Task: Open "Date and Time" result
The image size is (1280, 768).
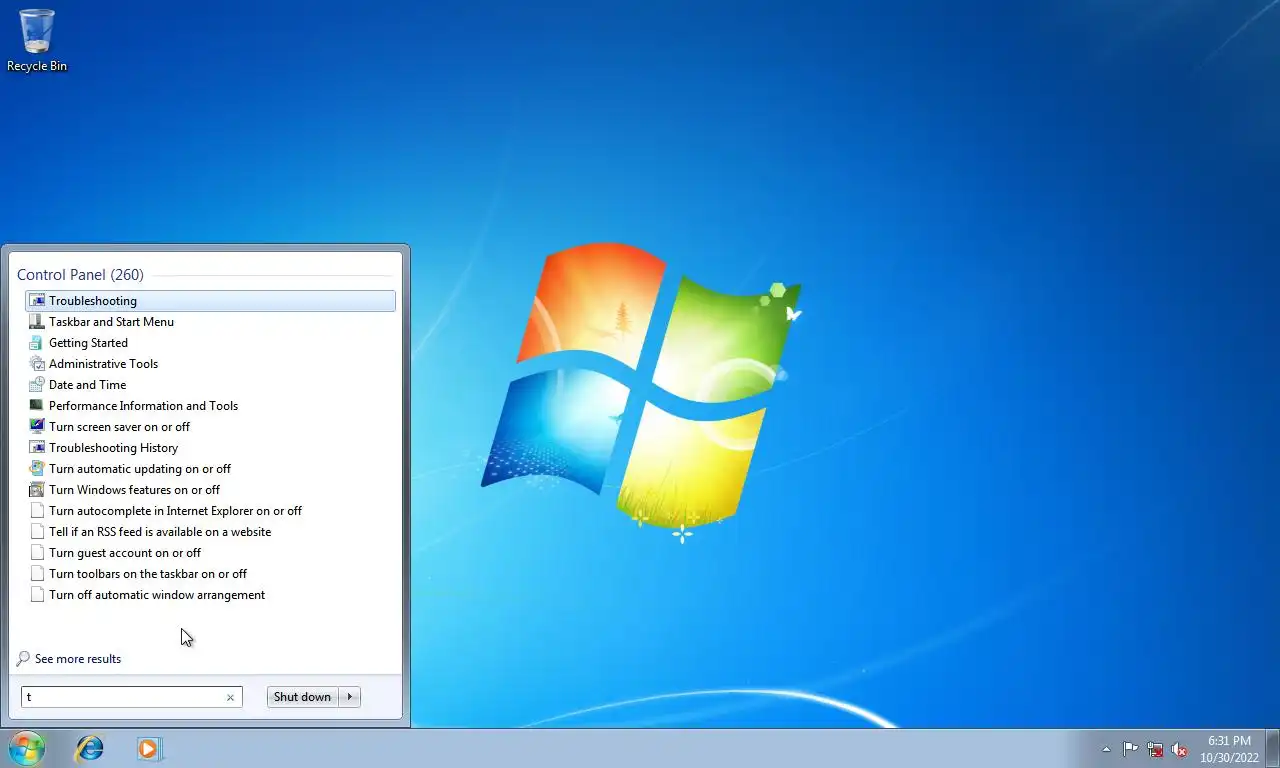Action: tap(210, 385)
